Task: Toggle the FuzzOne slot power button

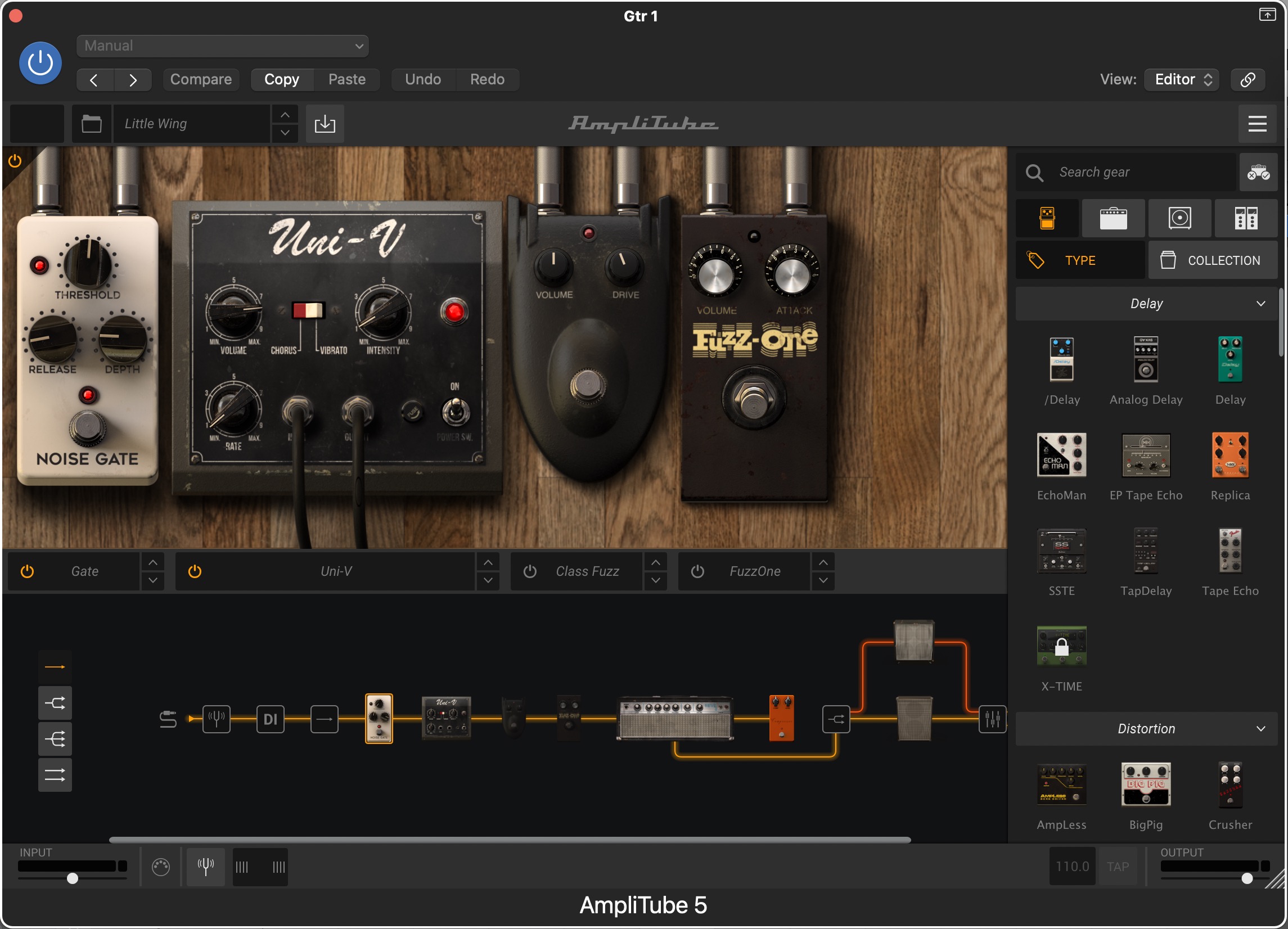Action: [697, 571]
